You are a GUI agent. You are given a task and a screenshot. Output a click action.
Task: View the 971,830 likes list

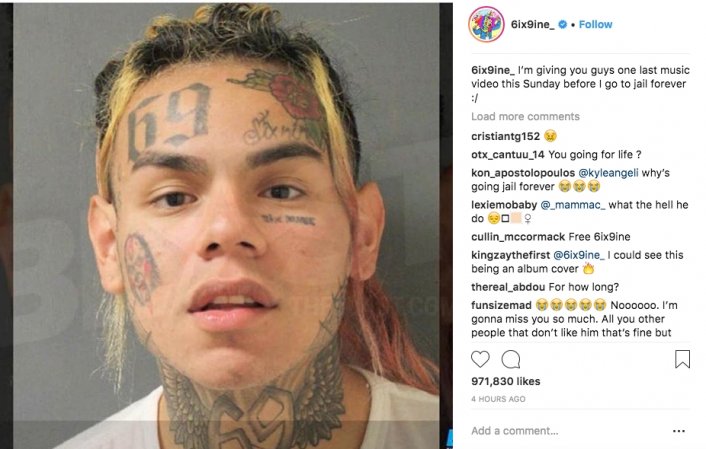(x=506, y=381)
